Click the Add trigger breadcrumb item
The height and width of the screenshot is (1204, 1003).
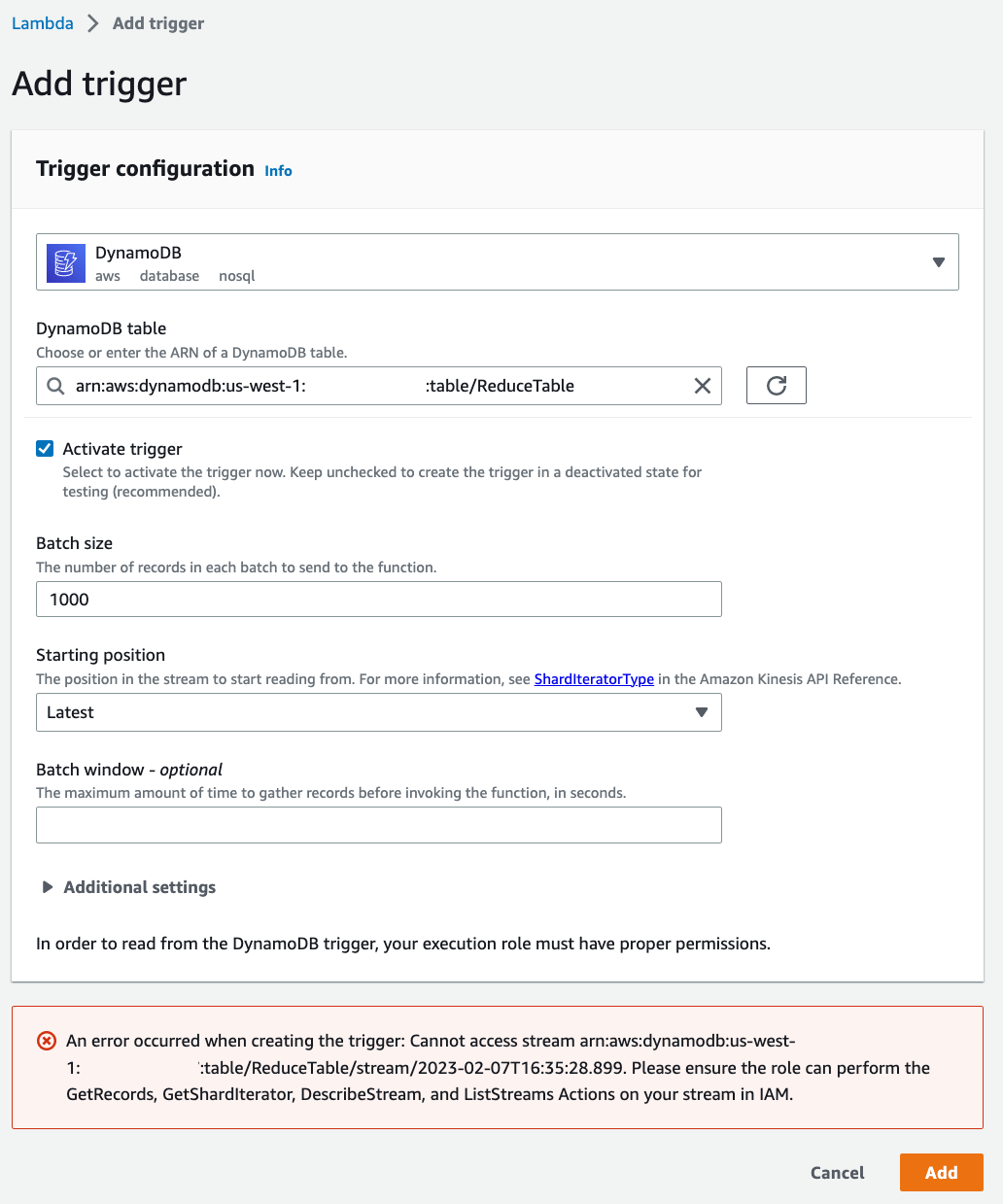coord(158,23)
